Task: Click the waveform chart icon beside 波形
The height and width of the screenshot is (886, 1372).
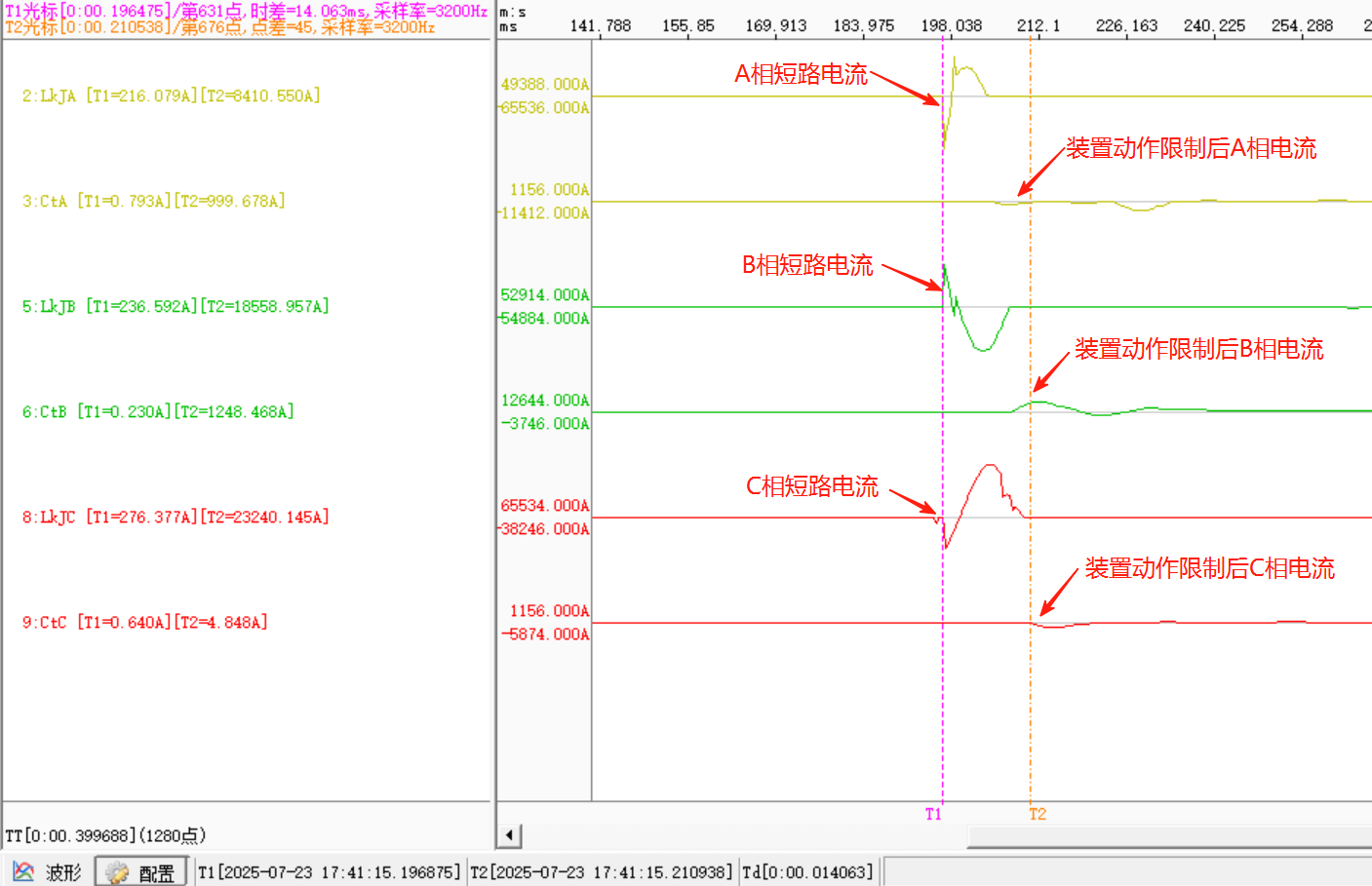Action: (23, 871)
